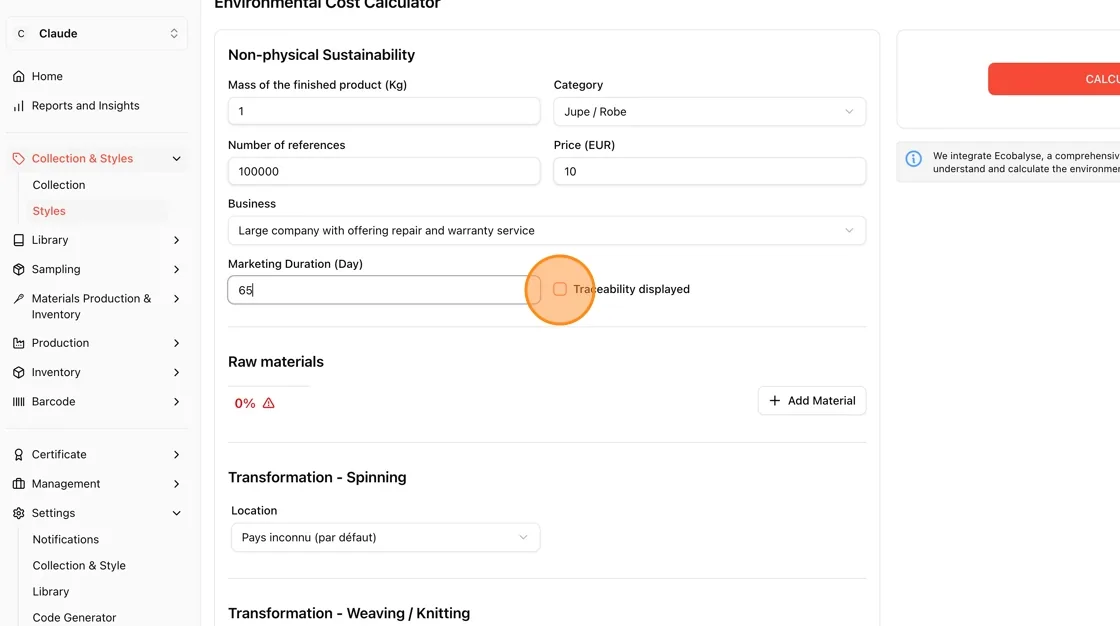Click the Transformation - Weaving / Knitting heading

(349, 613)
